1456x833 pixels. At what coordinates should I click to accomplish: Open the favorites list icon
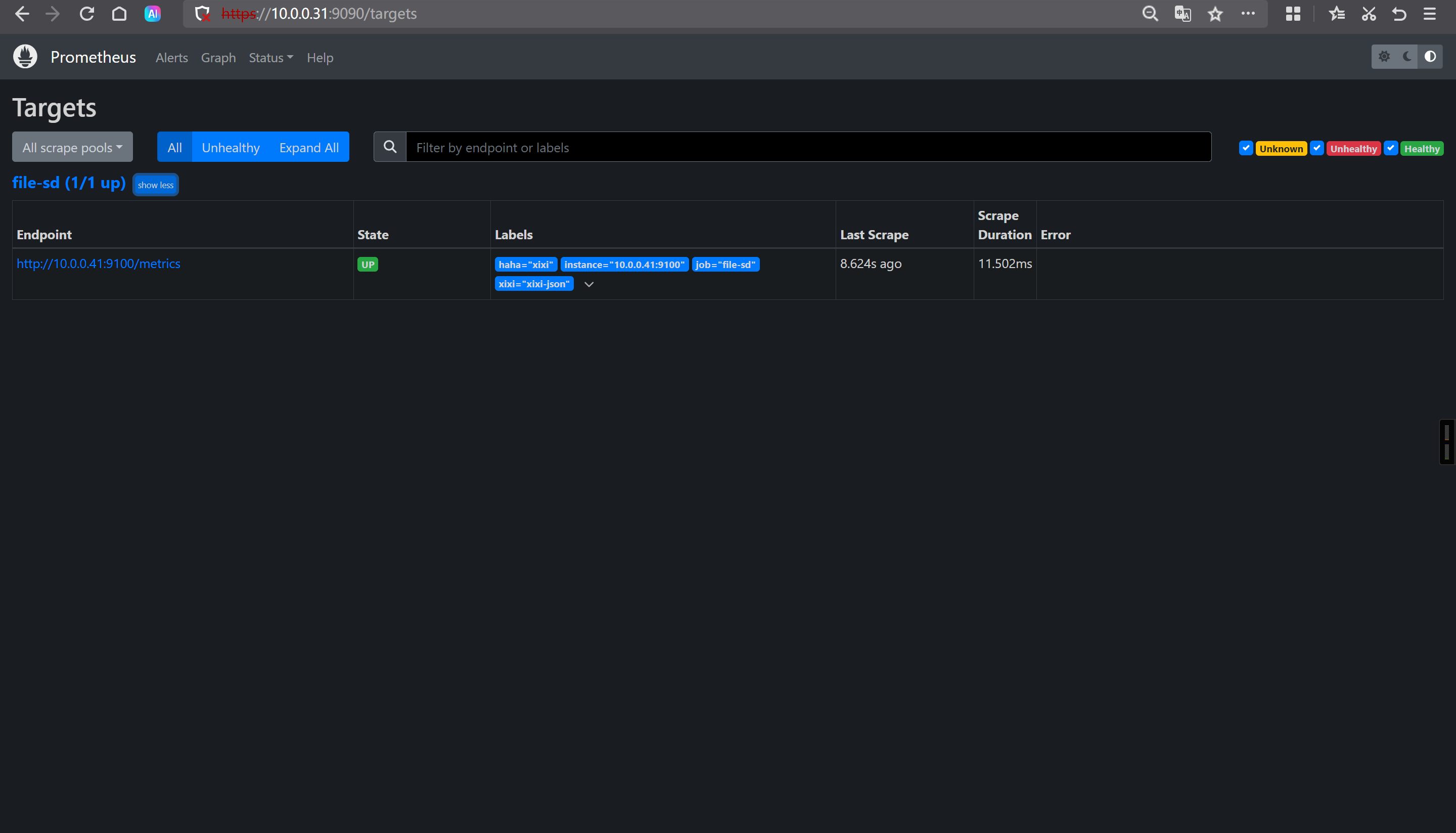tap(1337, 14)
